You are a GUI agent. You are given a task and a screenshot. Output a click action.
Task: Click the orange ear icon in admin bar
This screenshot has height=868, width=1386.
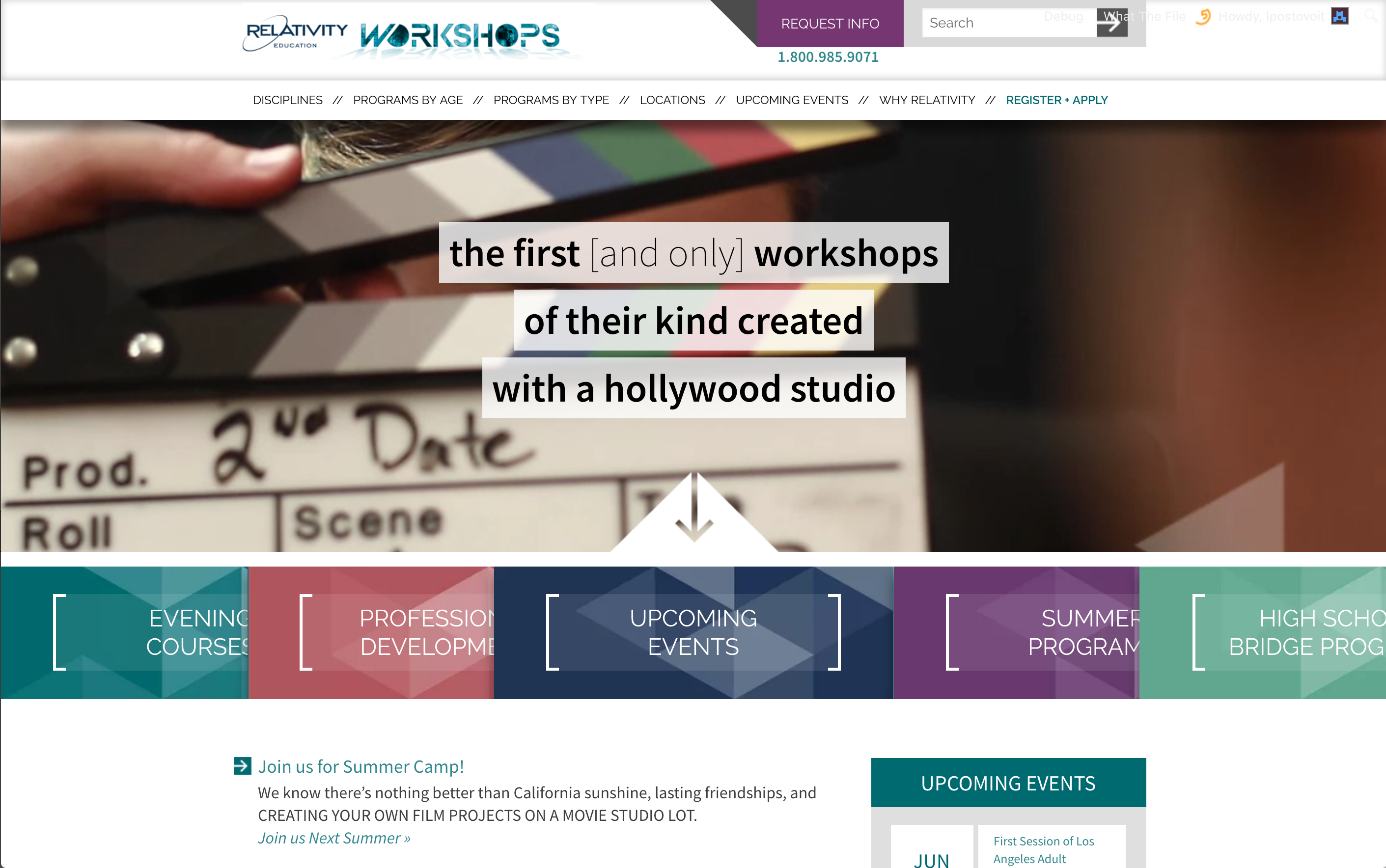[1203, 16]
